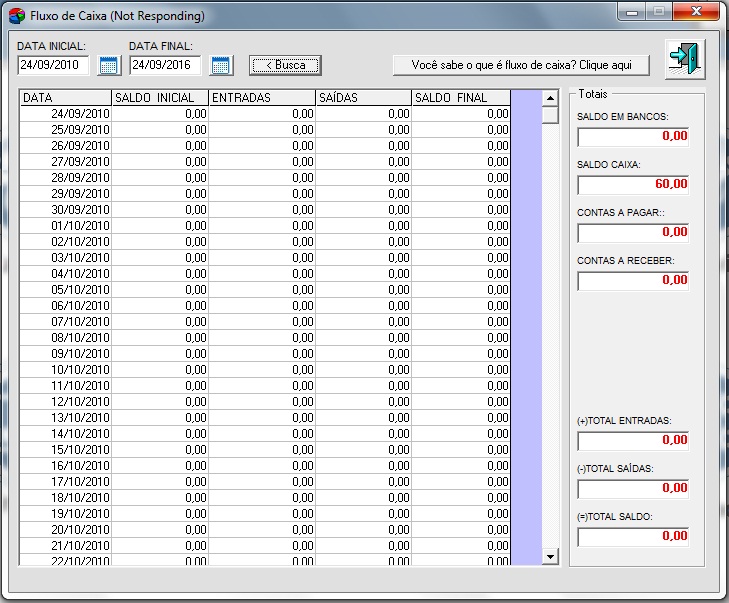The width and height of the screenshot is (729, 603).
Task: Click the SALDO FINAL column header
Action: click(461, 98)
